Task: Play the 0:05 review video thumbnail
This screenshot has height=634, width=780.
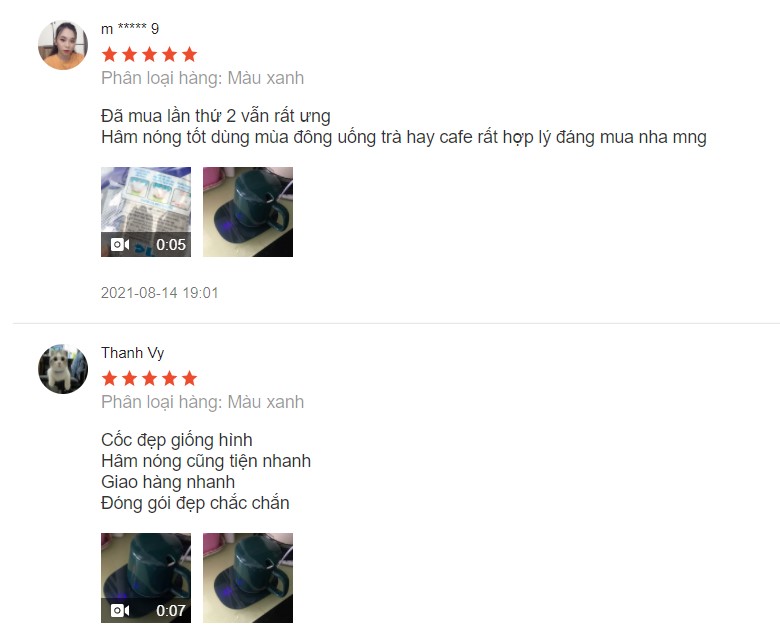Action: coord(146,212)
